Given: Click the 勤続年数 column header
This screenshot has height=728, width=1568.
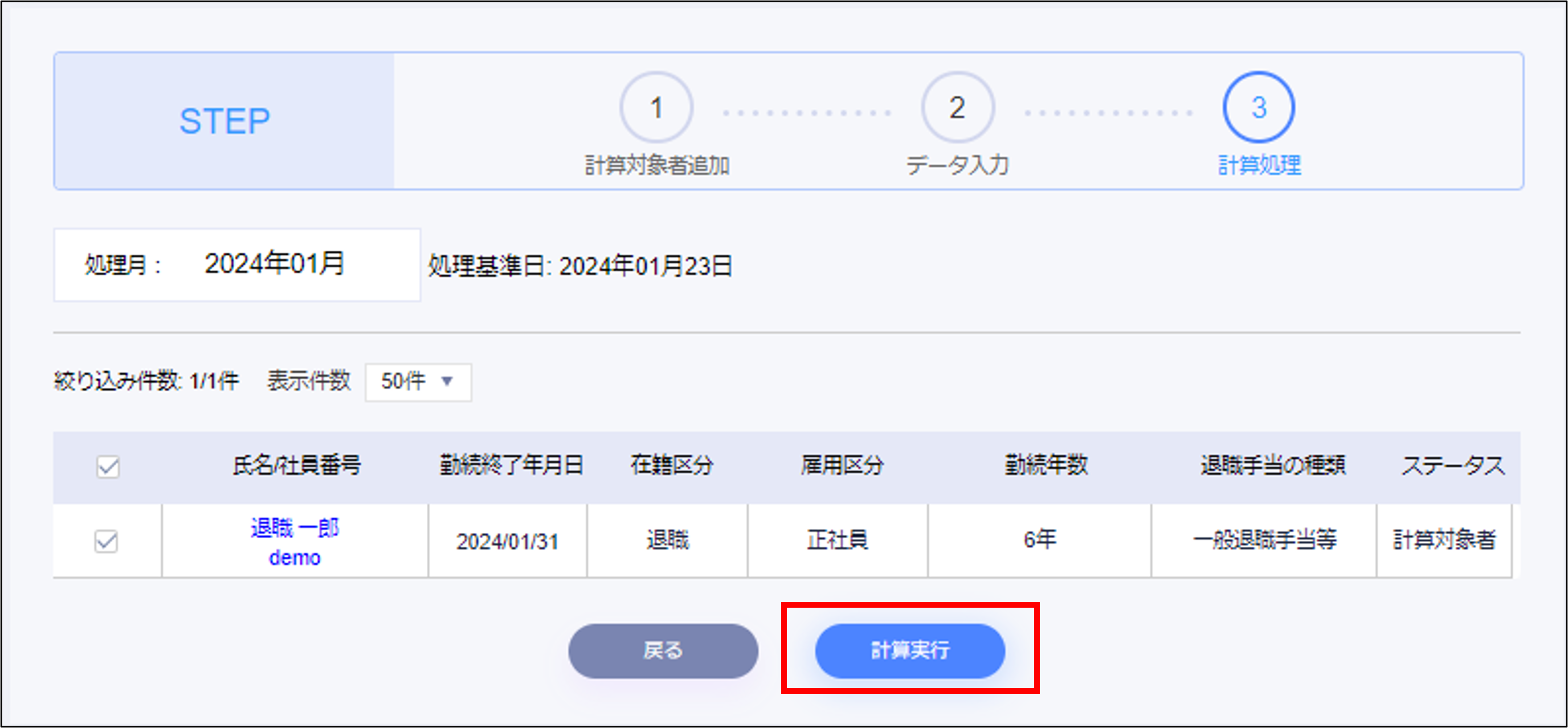Looking at the screenshot, I should [1045, 465].
